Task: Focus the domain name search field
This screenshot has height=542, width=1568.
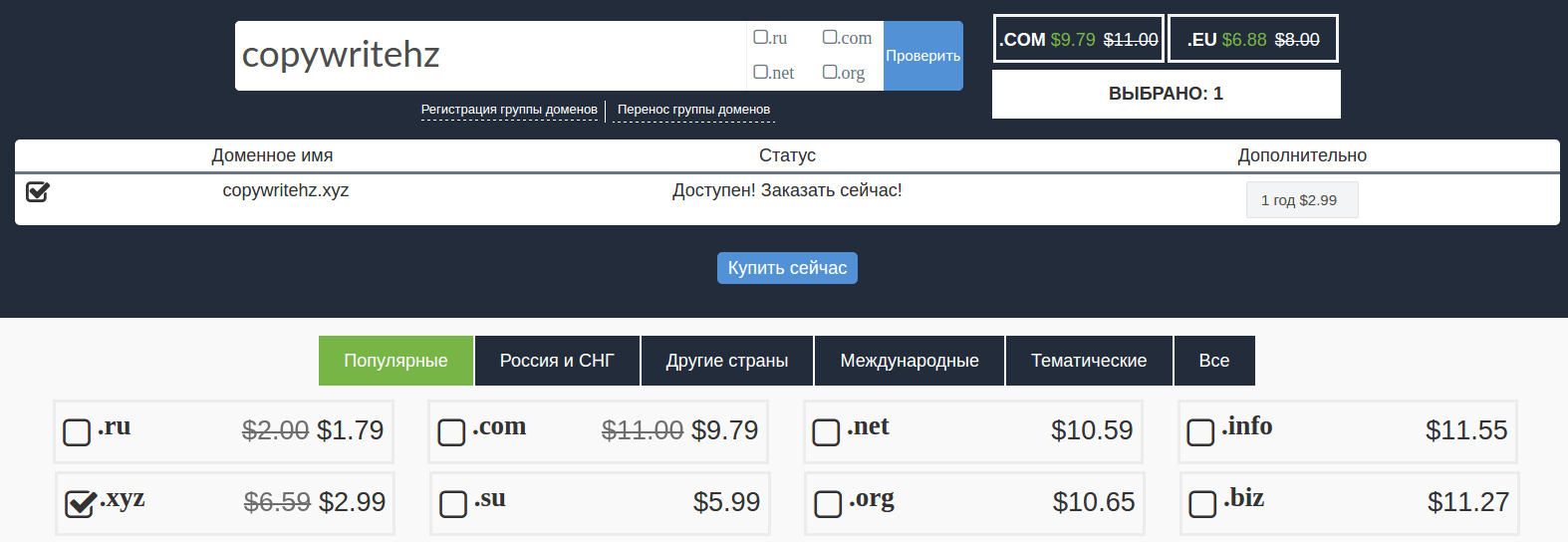Action: pyautogui.click(x=490, y=56)
